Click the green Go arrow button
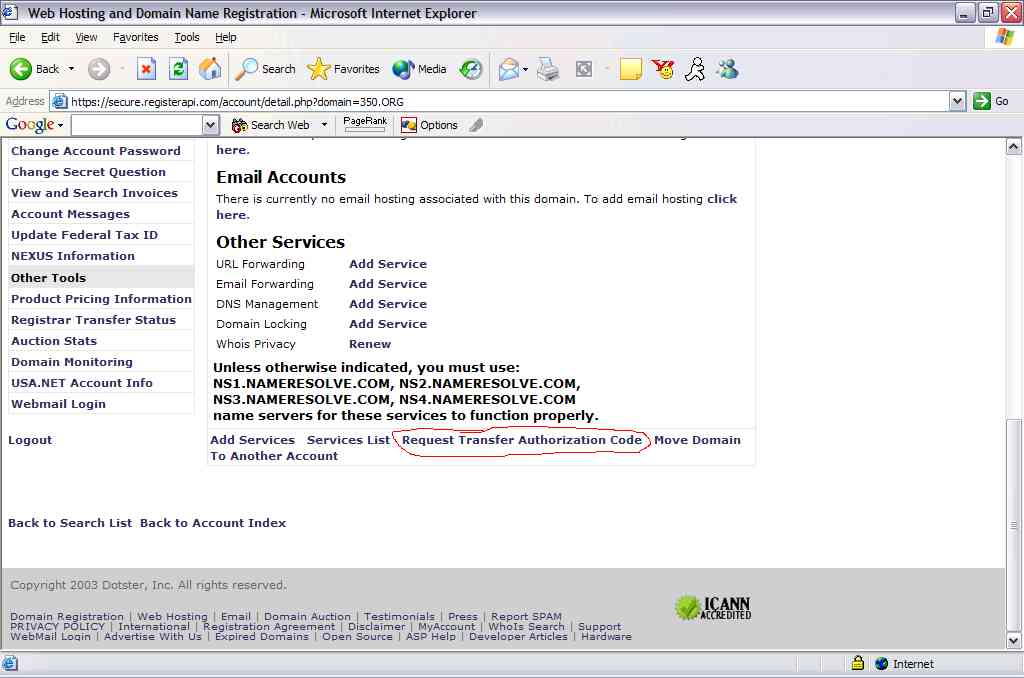 point(982,101)
